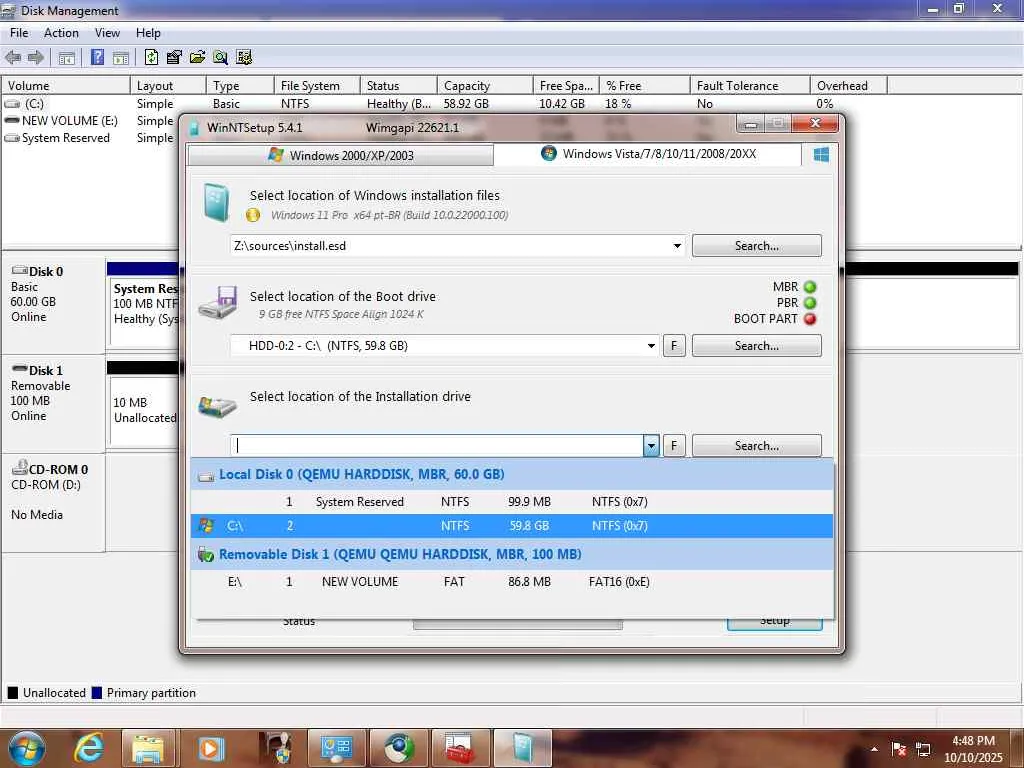Switch to Windows 2000/XP/2003 tab
The width and height of the screenshot is (1024, 768).
click(x=340, y=155)
